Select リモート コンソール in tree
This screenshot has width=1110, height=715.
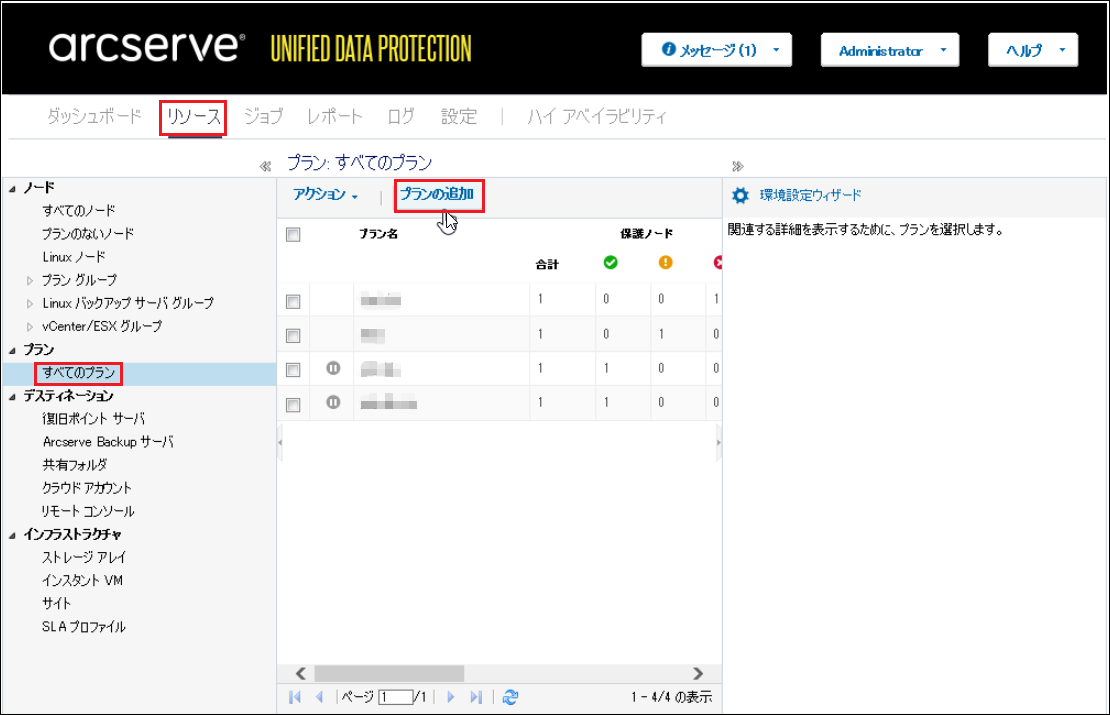[x=88, y=511]
